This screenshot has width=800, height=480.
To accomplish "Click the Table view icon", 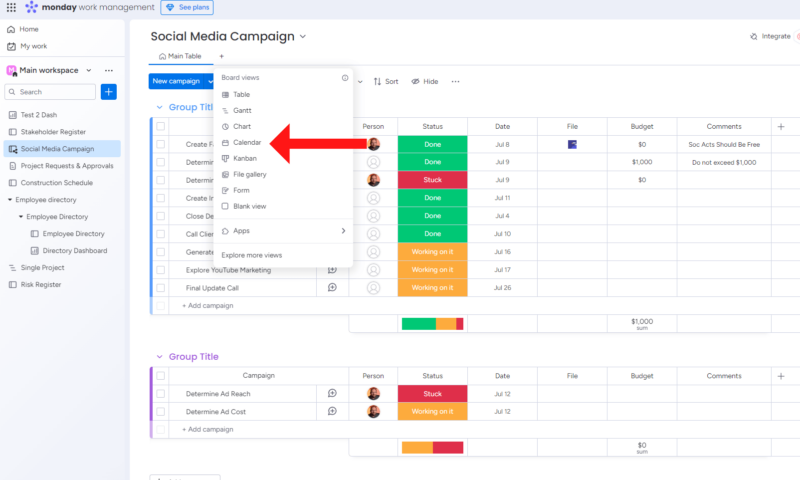I will (x=225, y=94).
